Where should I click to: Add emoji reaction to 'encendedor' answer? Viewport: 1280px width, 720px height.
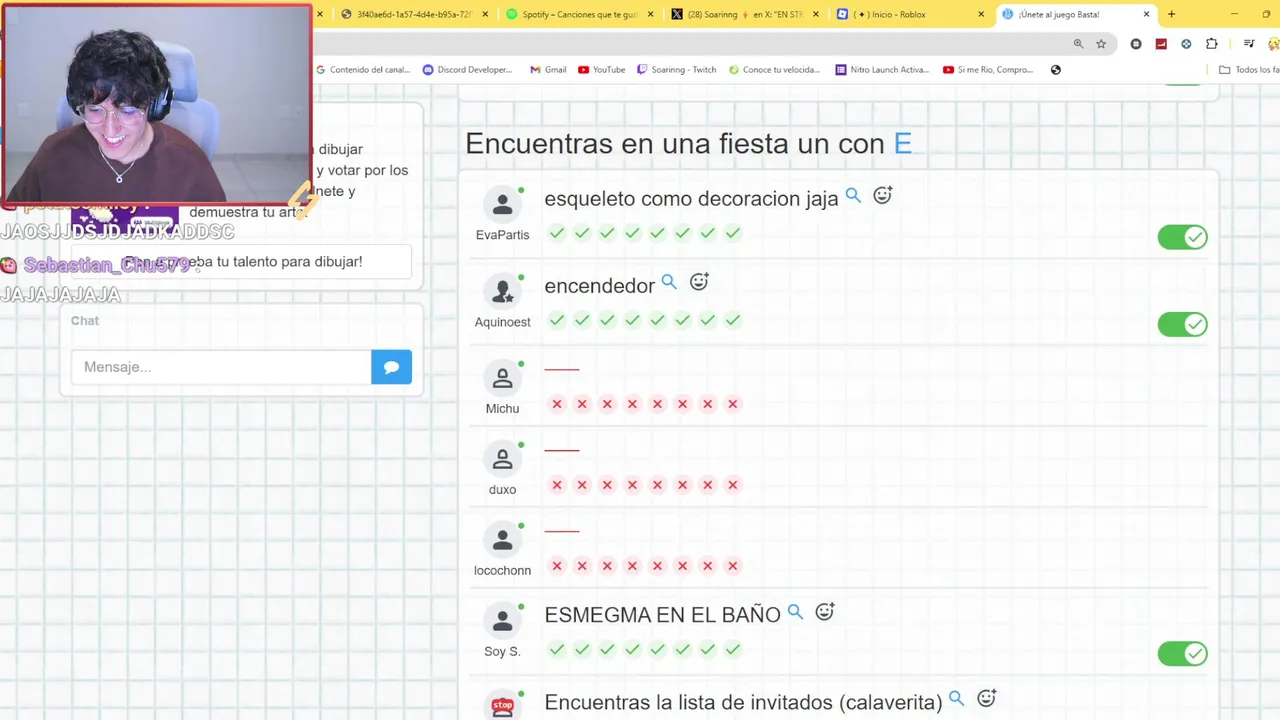pyautogui.click(x=699, y=283)
